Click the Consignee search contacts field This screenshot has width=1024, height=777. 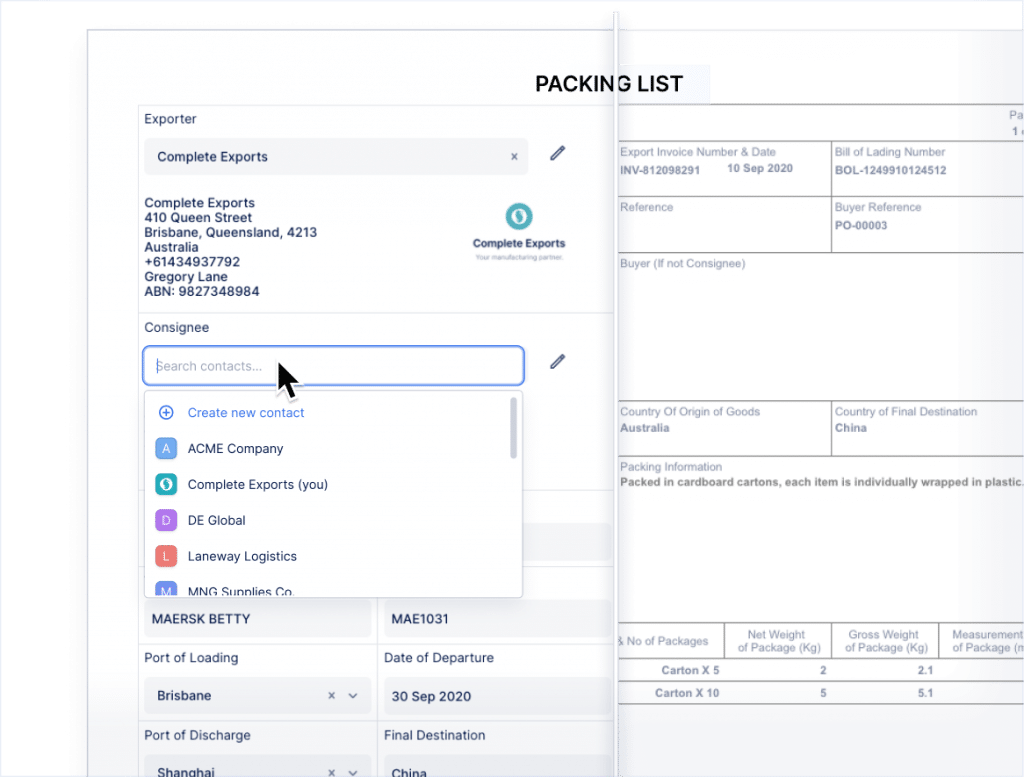pos(333,366)
